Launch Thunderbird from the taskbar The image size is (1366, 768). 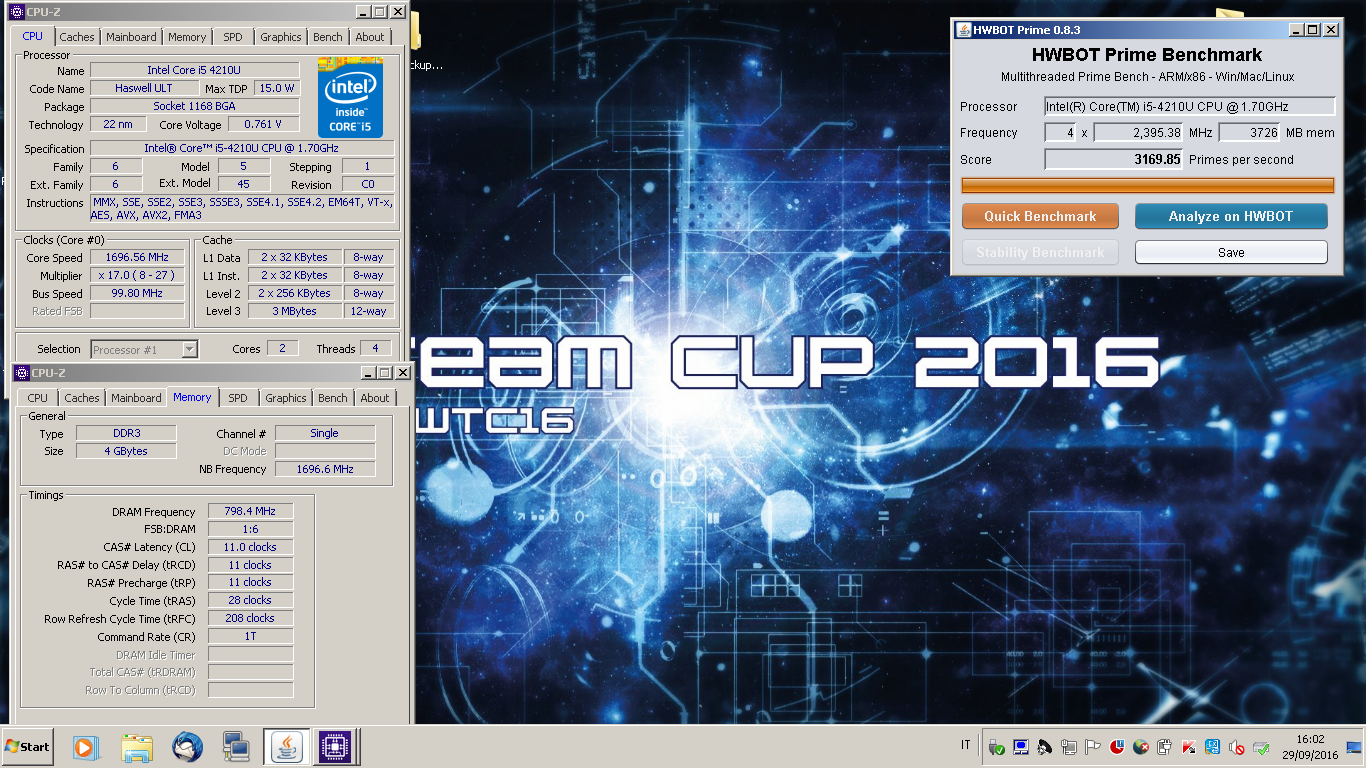click(187, 746)
